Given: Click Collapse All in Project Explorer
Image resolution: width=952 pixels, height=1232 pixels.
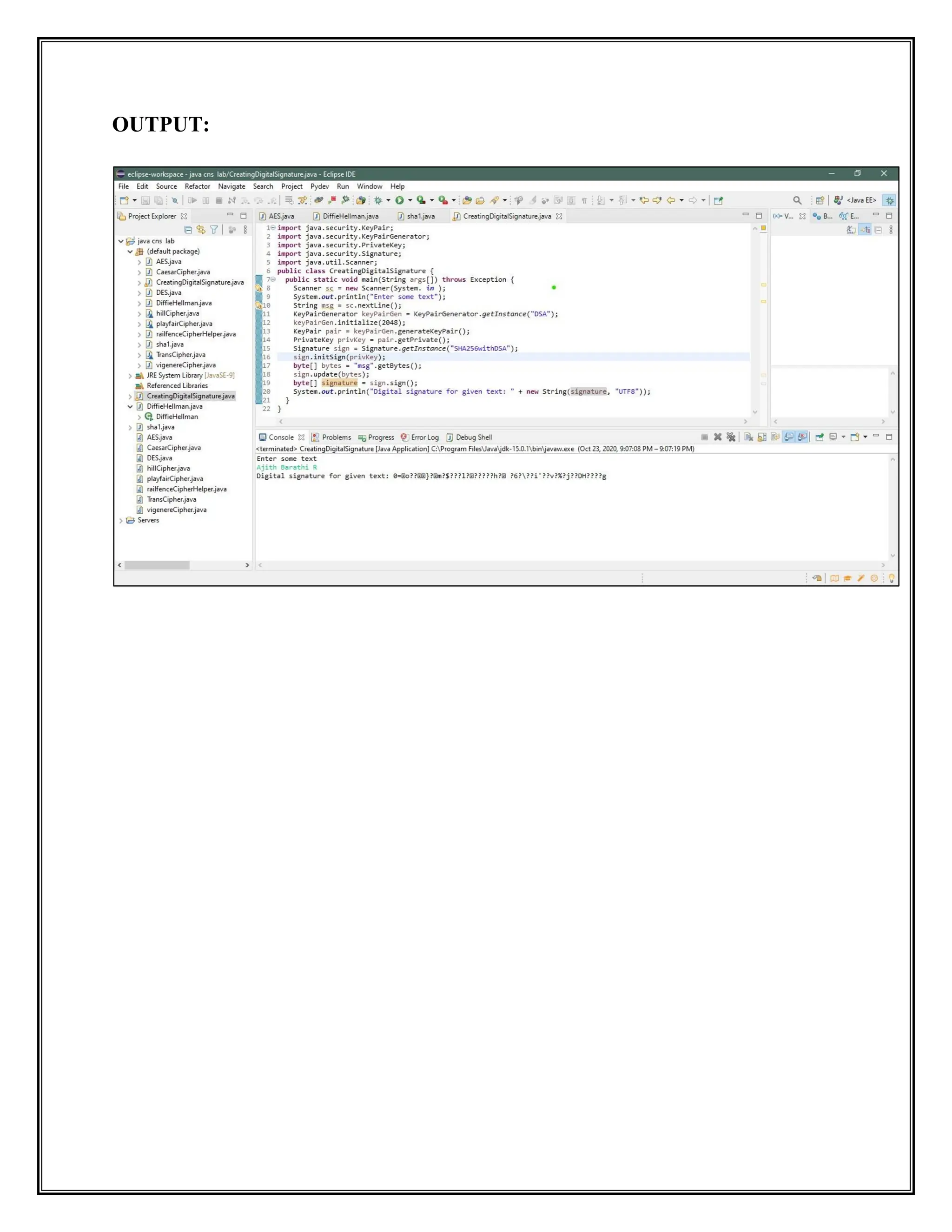Looking at the screenshot, I should click(x=188, y=230).
